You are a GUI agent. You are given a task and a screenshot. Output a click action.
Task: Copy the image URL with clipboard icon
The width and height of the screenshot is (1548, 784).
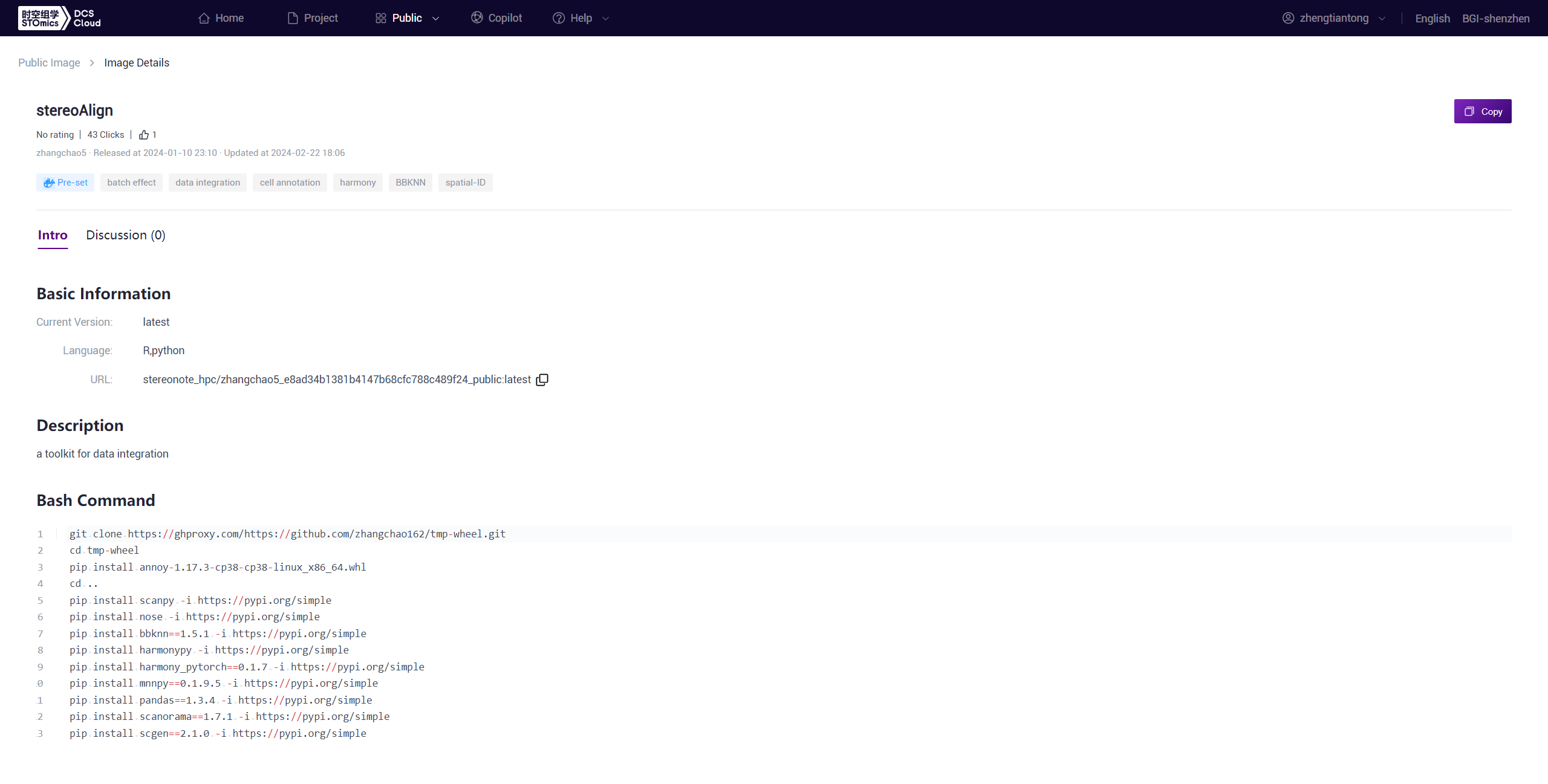coord(542,380)
